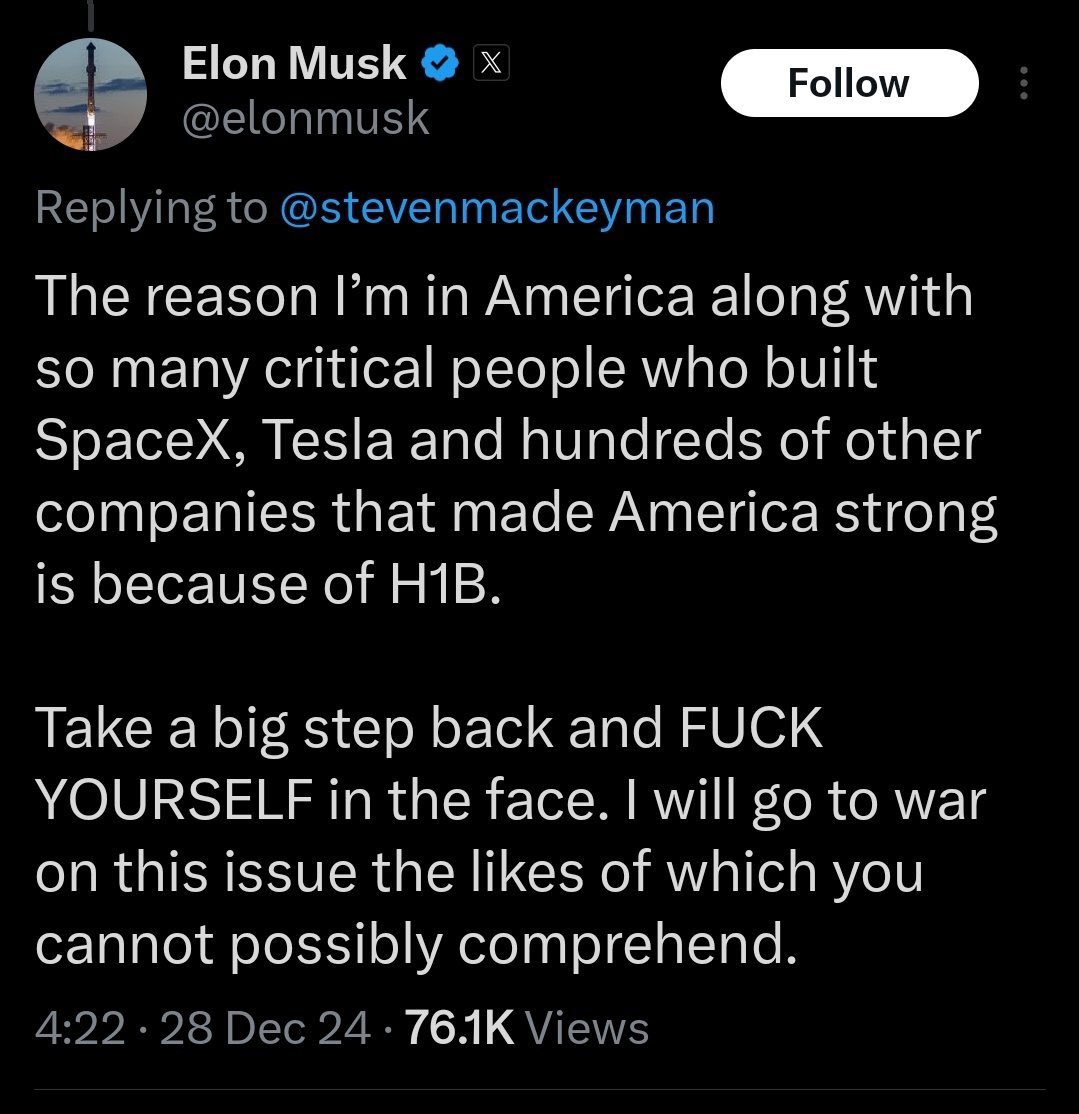The height and width of the screenshot is (1114, 1079).
Task: Click 'cannot possibly comprehend' text
Action: point(415,944)
